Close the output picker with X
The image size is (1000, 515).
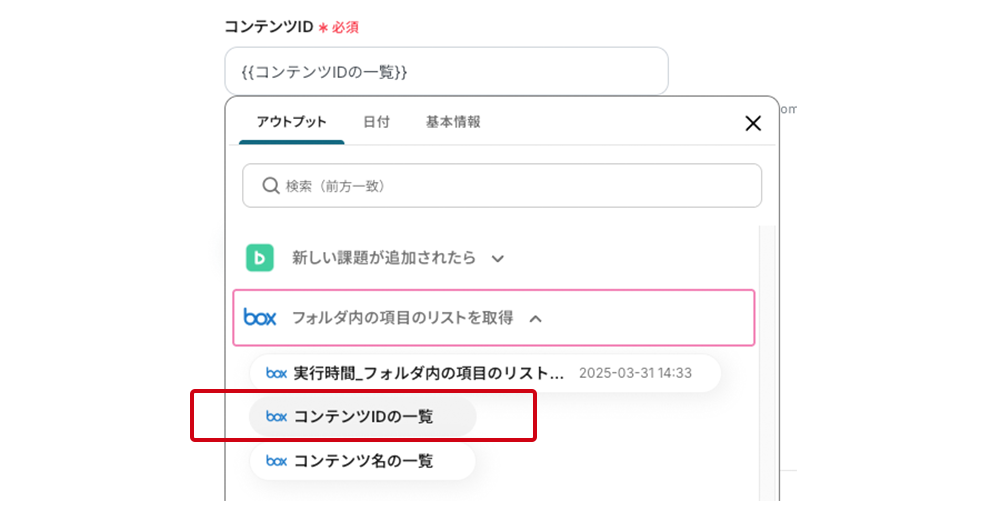(753, 123)
